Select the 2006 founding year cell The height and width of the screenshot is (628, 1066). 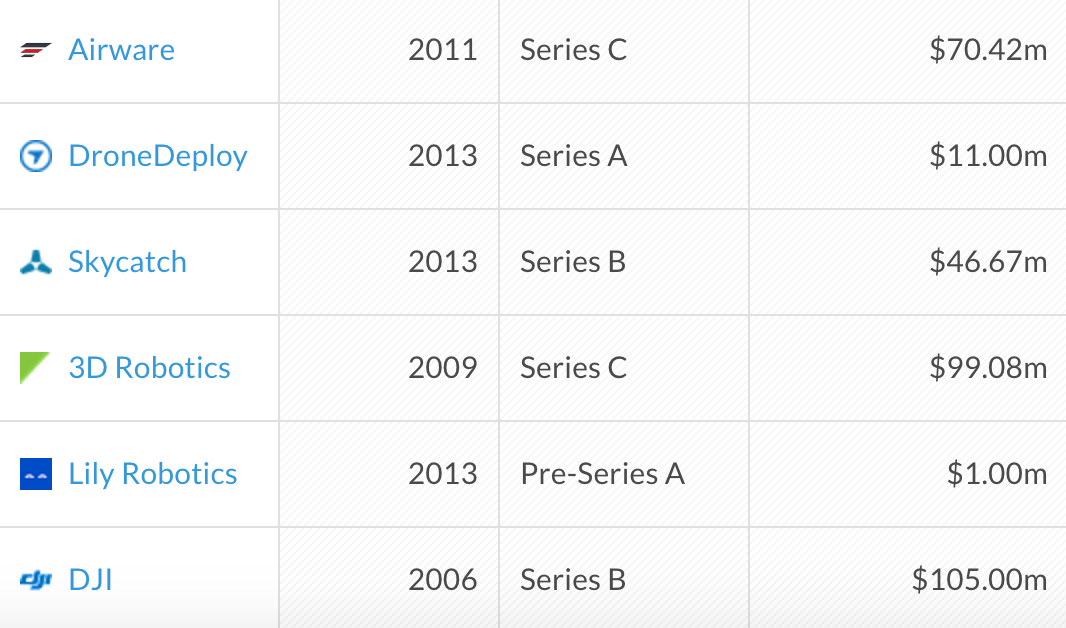click(442, 580)
